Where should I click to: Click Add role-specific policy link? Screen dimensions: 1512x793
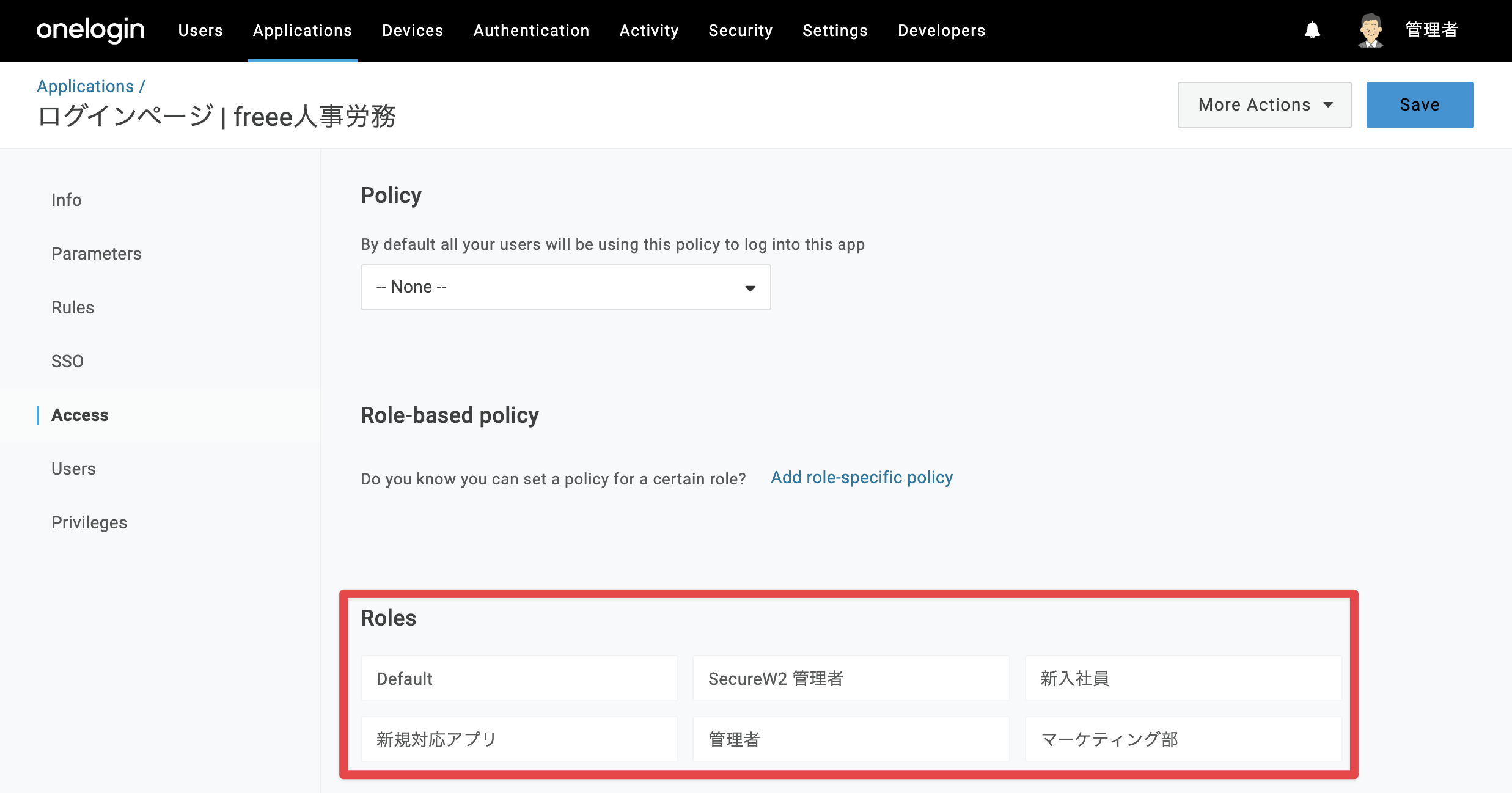tap(862, 477)
